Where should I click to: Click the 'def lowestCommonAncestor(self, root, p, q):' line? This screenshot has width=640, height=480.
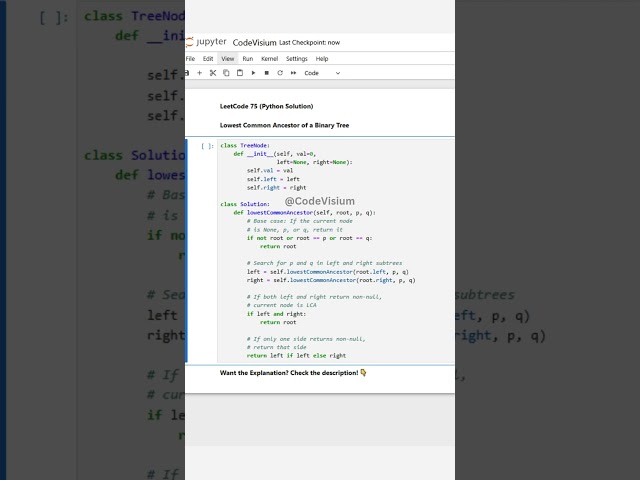304,213
